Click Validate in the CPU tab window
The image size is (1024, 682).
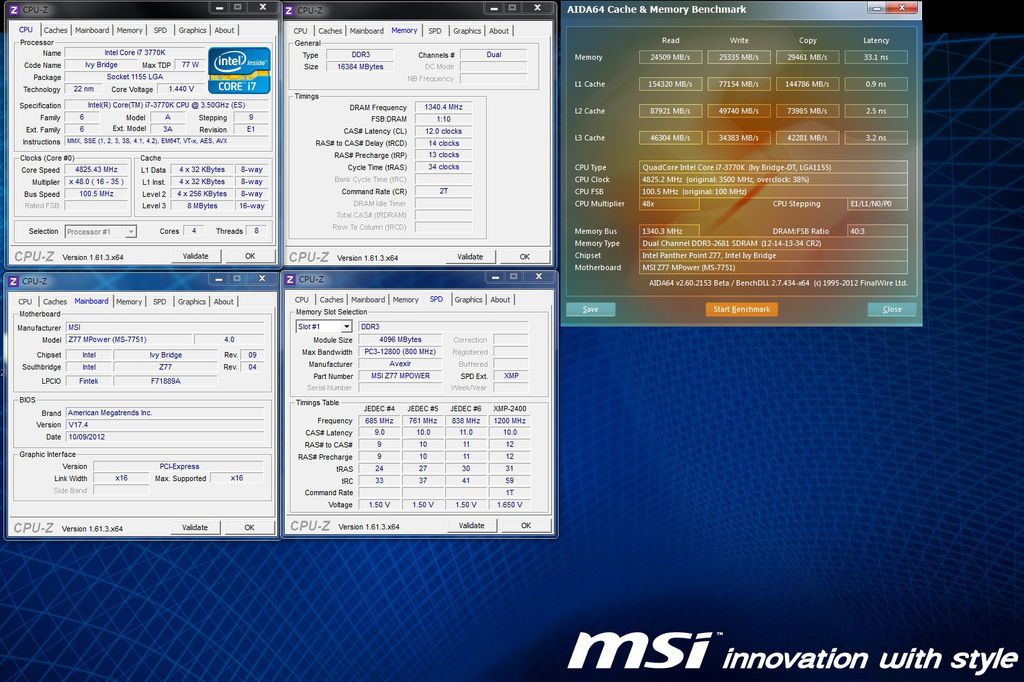point(195,256)
